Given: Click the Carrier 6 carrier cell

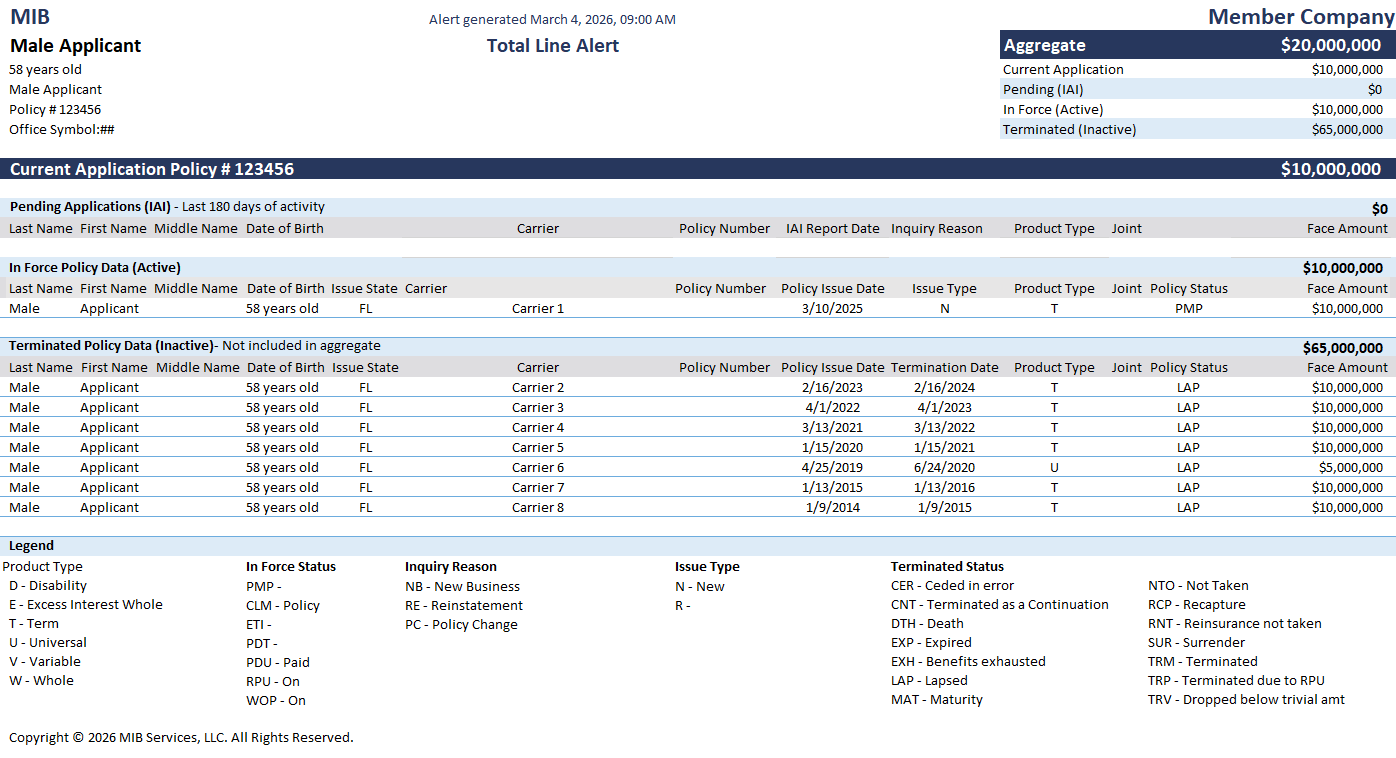Looking at the screenshot, I should [538, 467].
